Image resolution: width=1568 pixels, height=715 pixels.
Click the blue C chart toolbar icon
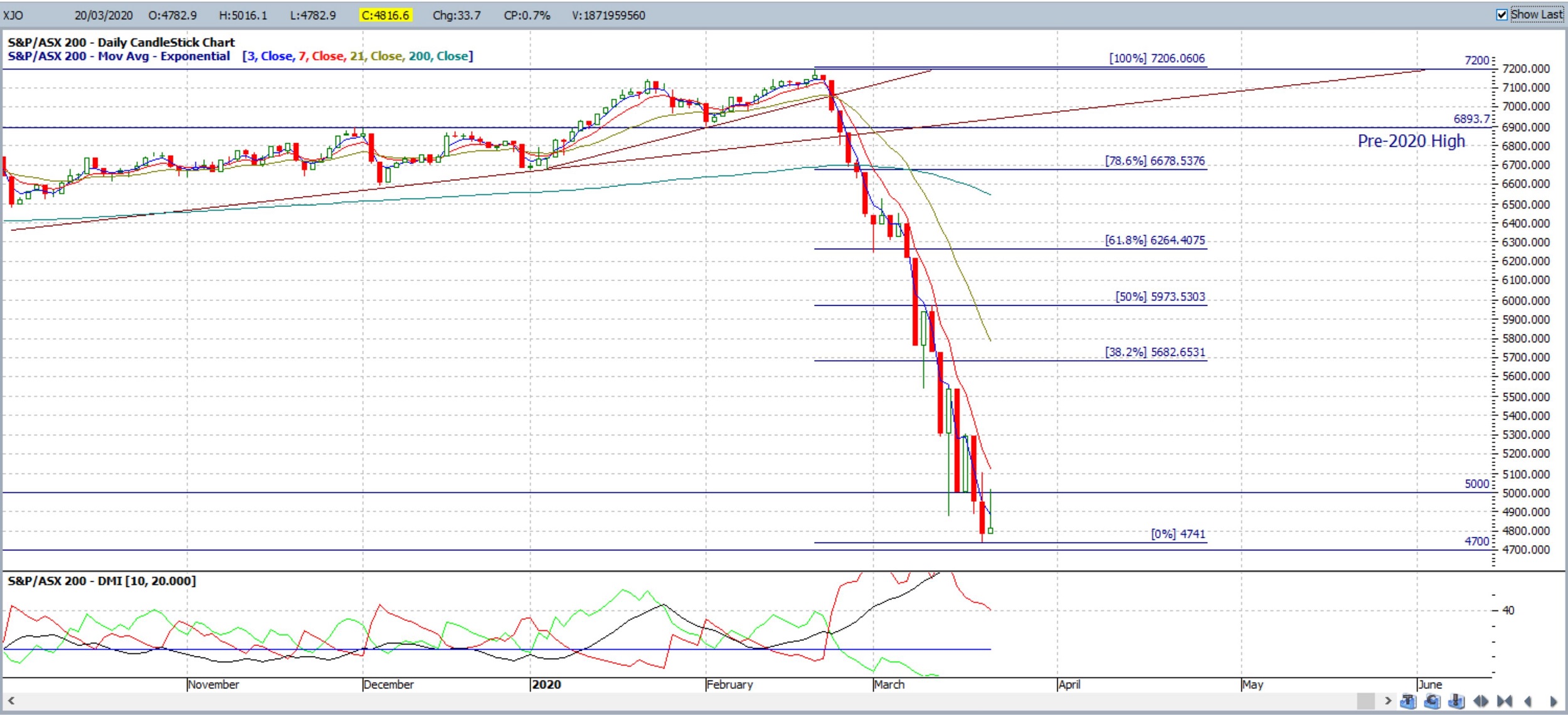coord(1432,701)
